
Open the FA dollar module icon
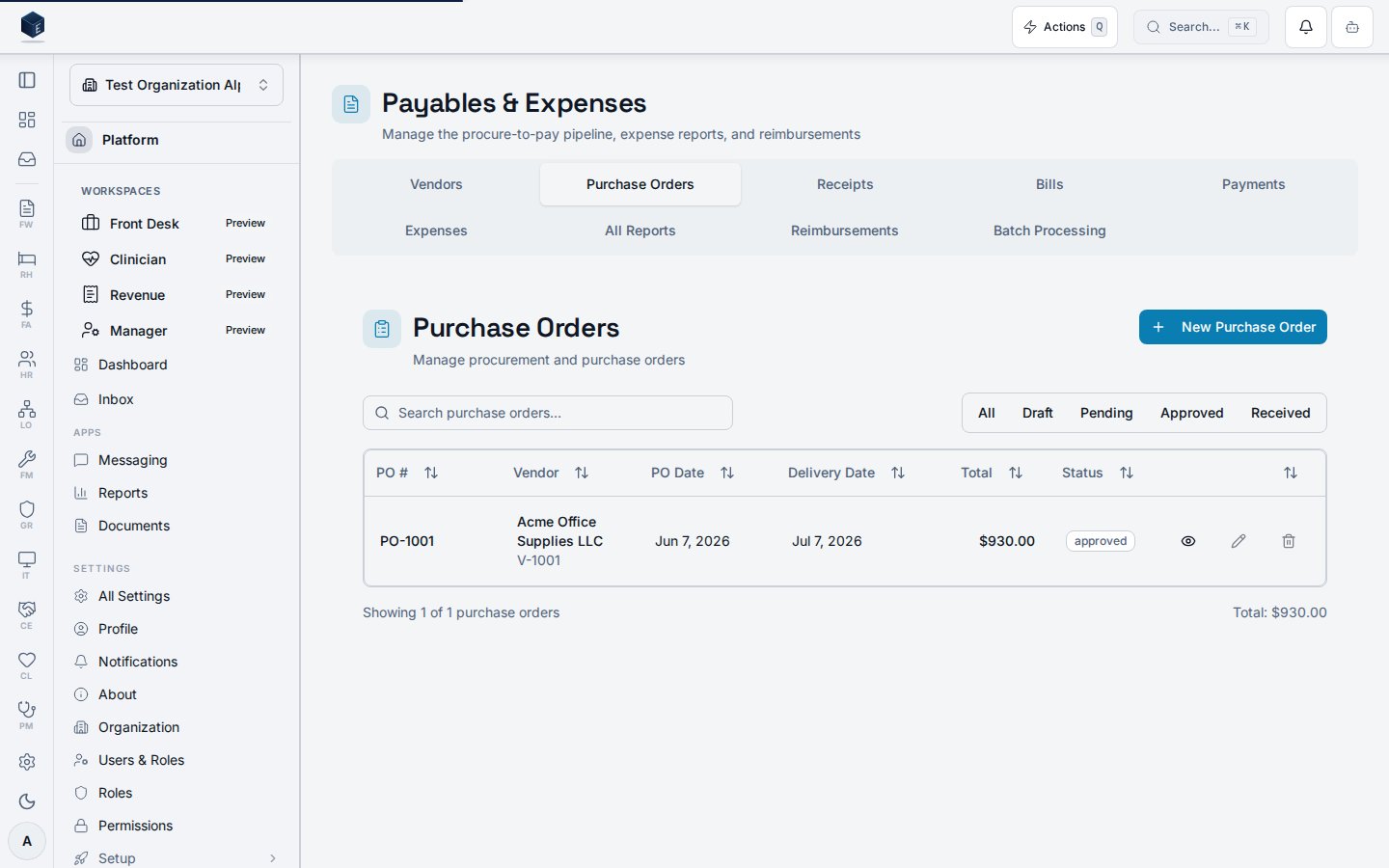(x=27, y=313)
